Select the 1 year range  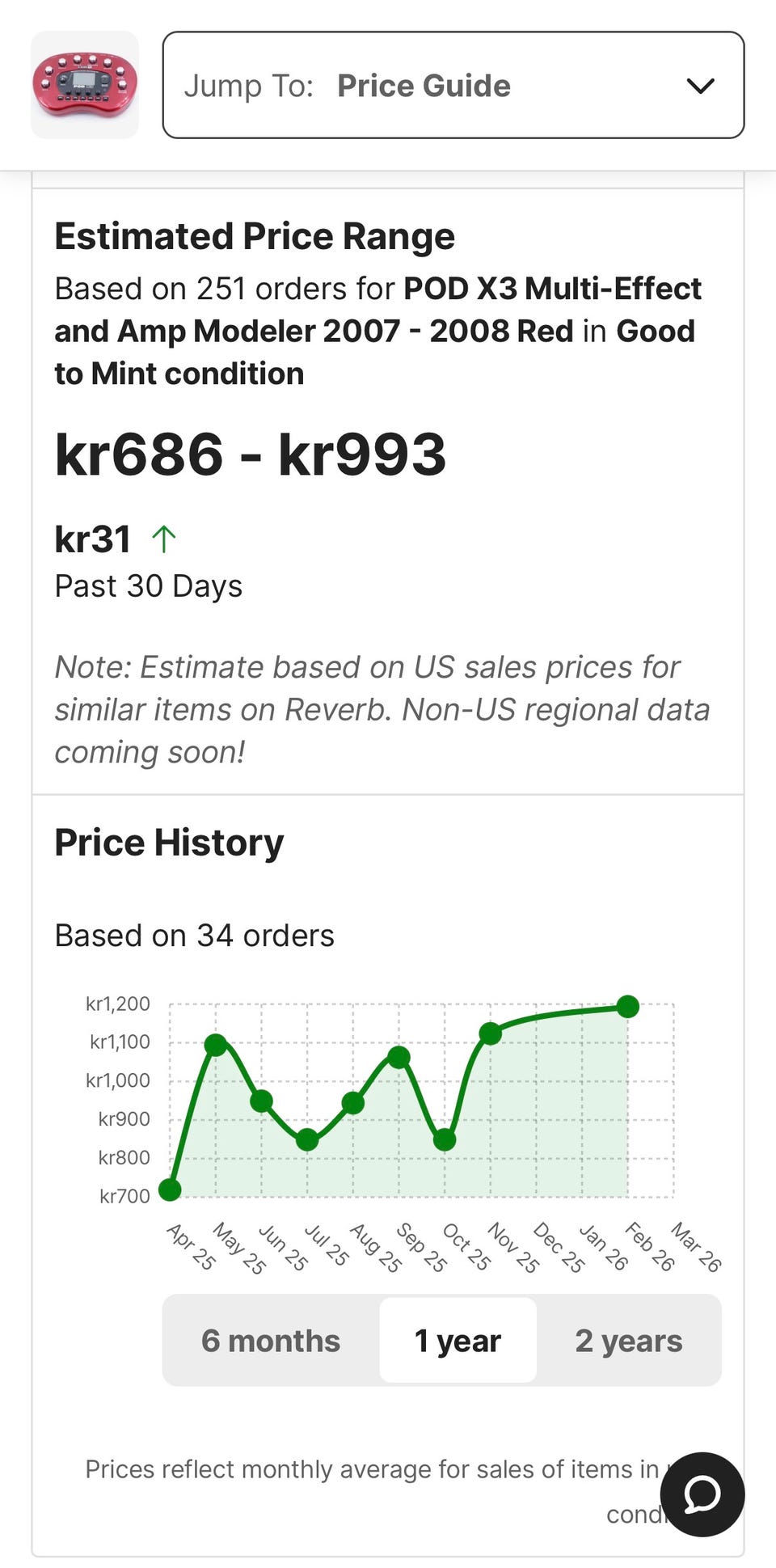458,1340
